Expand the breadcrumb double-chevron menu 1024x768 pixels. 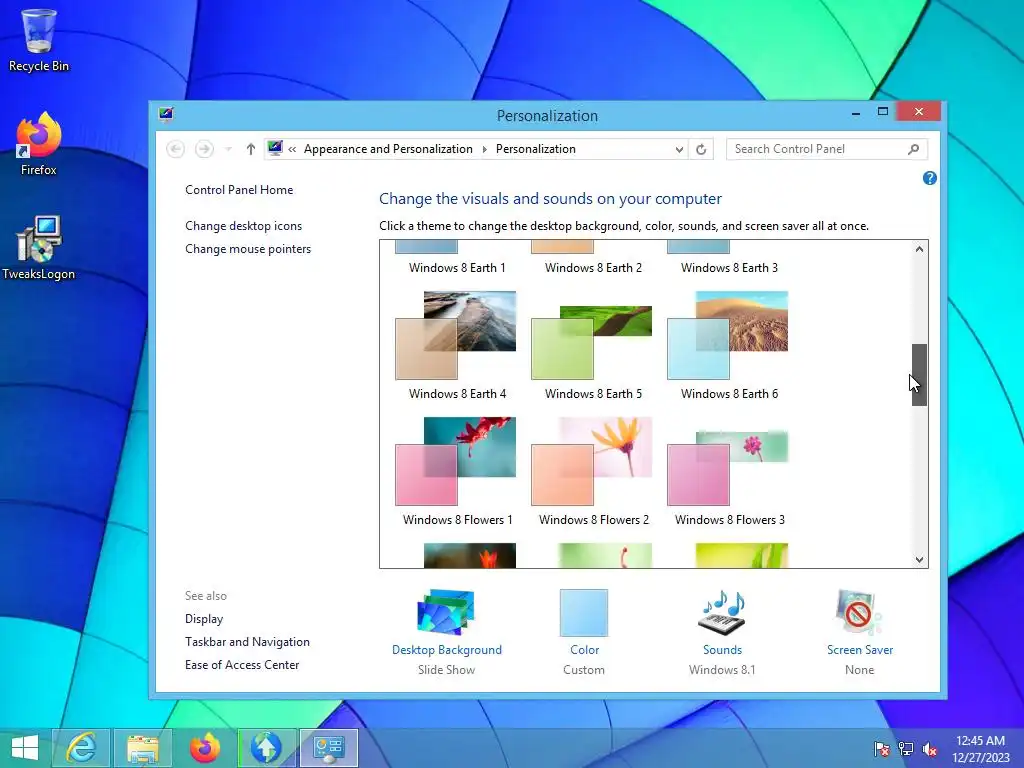(x=292, y=150)
